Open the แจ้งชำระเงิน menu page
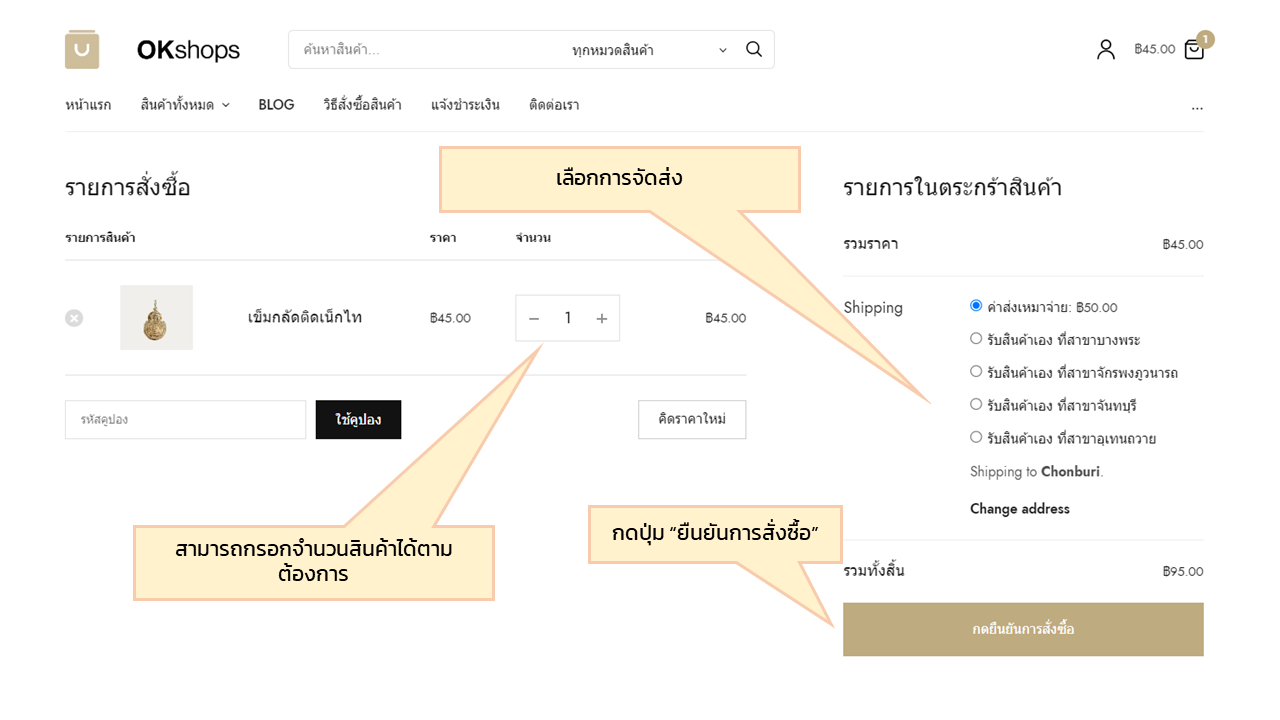The image size is (1280, 720). (465, 105)
